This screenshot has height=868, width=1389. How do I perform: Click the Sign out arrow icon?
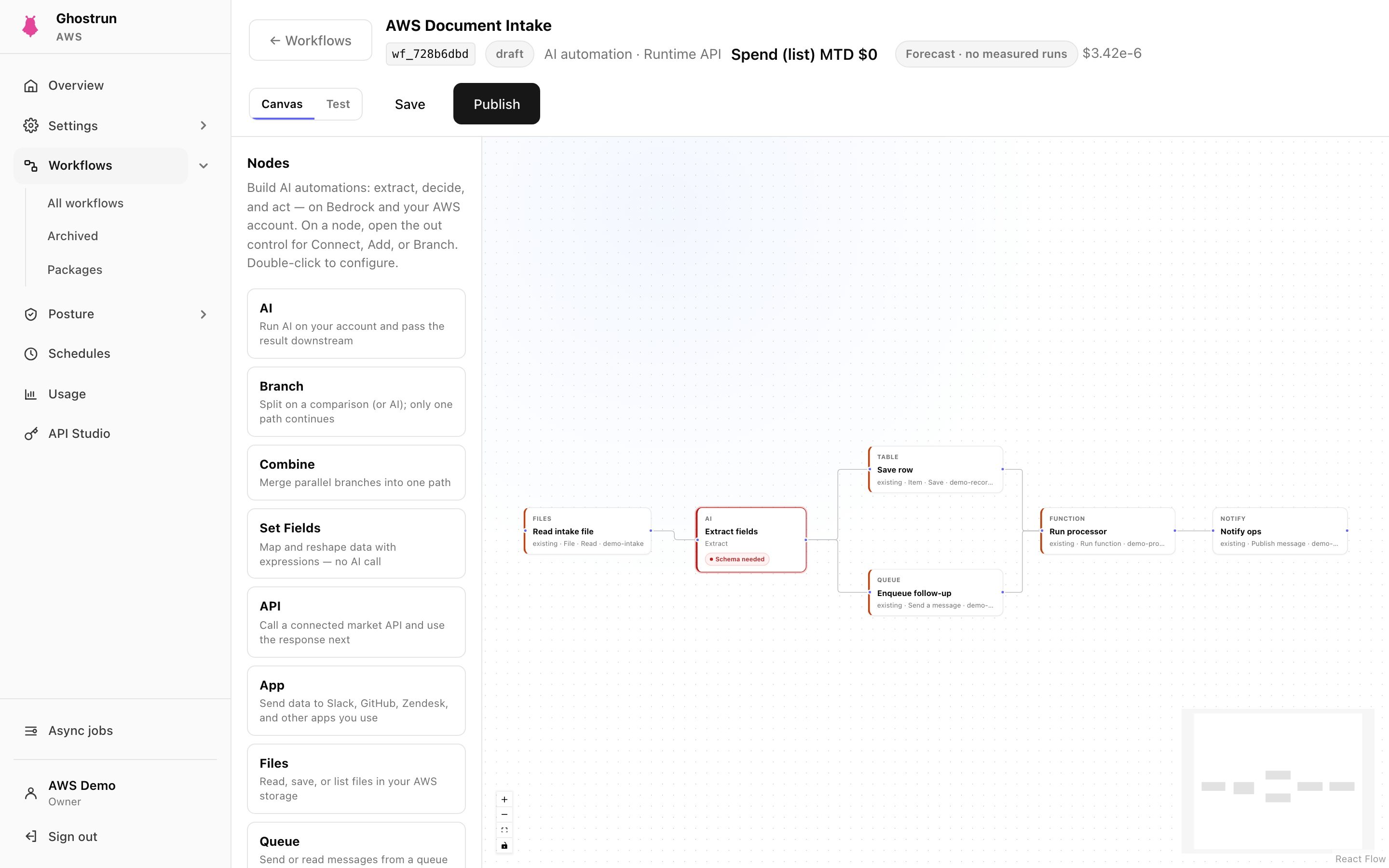[31, 837]
